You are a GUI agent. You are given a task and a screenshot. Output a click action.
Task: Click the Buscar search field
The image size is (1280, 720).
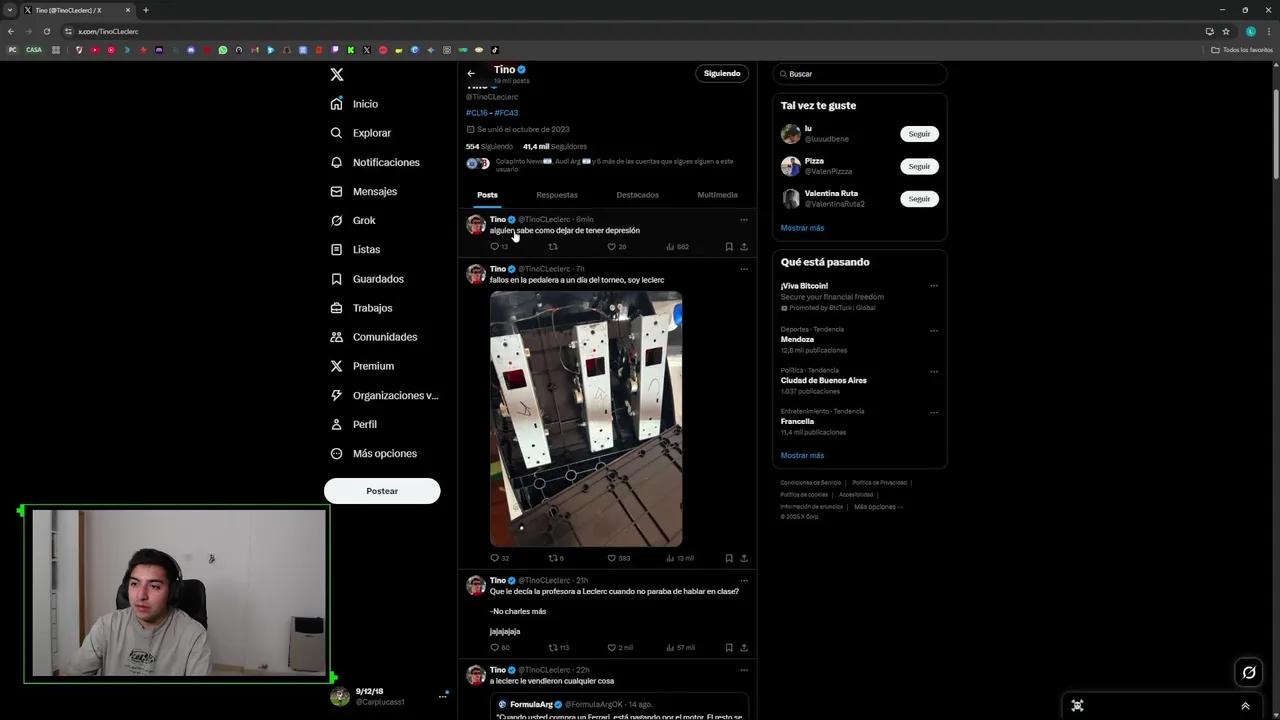pos(859,74)
